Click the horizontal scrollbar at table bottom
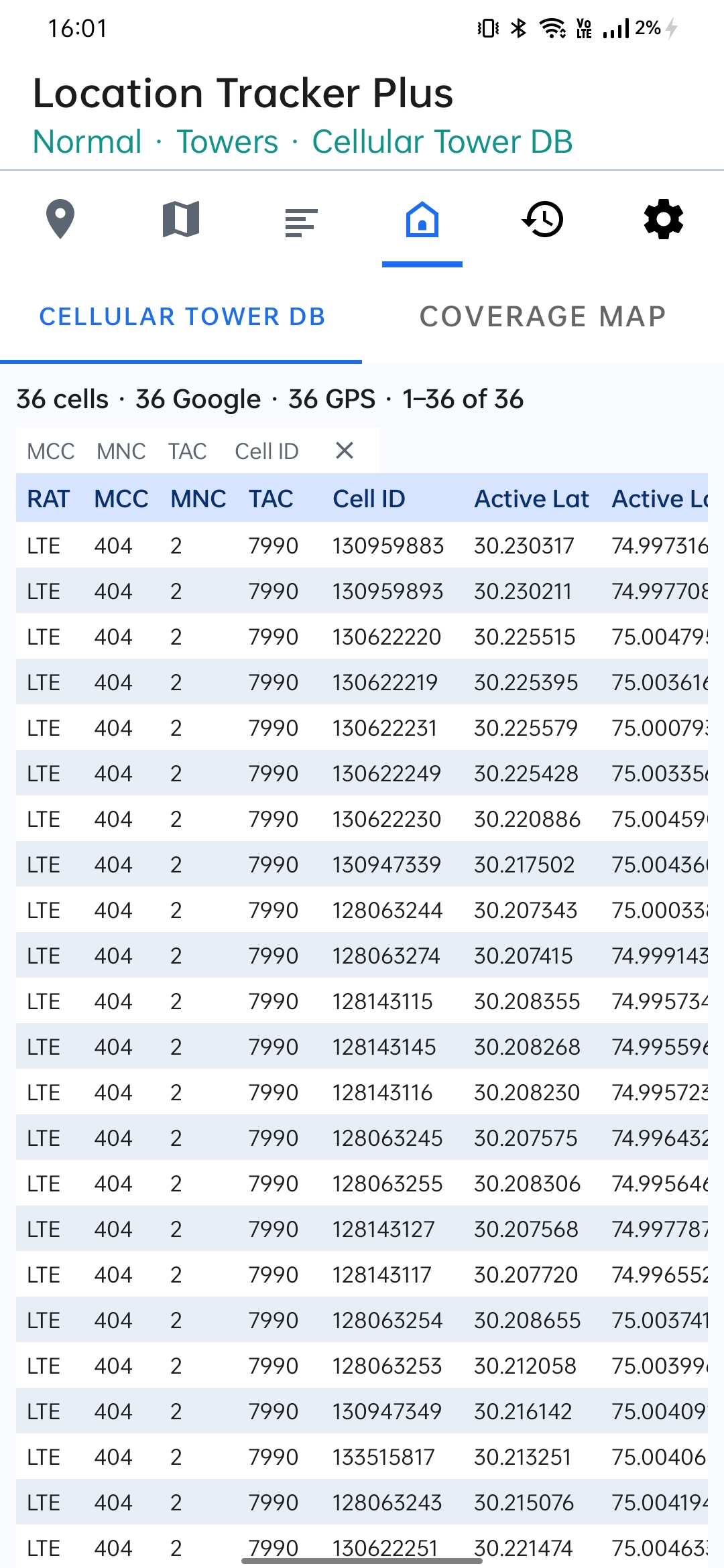 click(362, 1561)
